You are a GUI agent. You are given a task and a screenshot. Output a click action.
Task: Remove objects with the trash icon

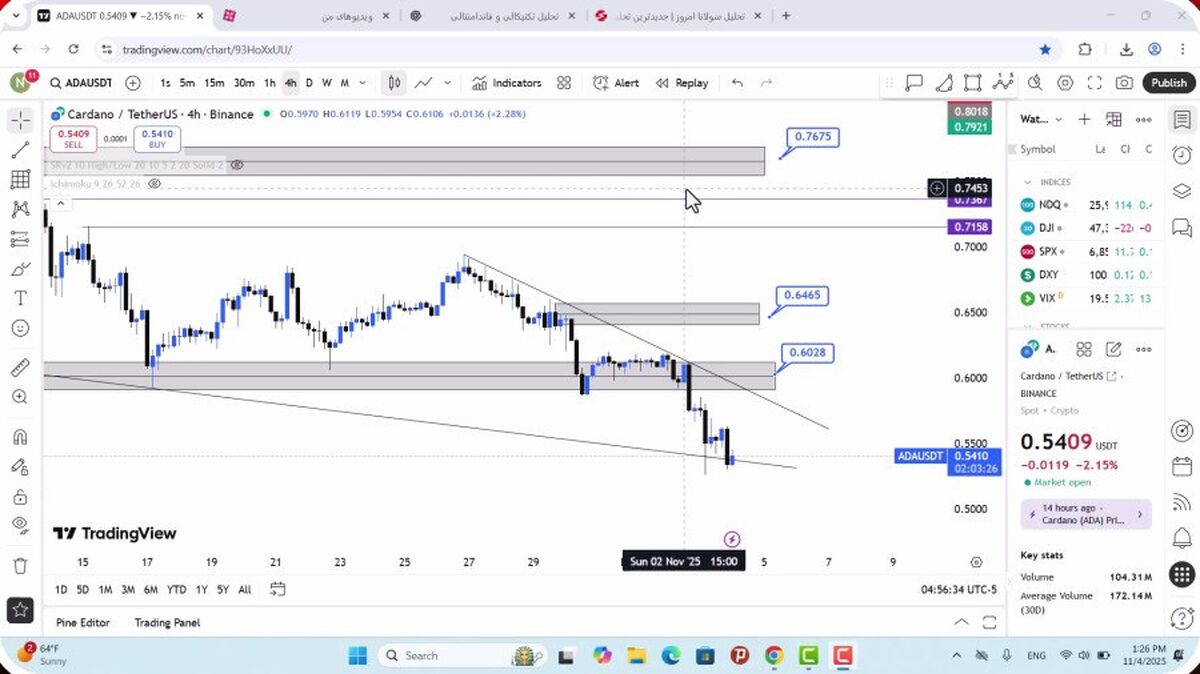(x=20, y=566)
